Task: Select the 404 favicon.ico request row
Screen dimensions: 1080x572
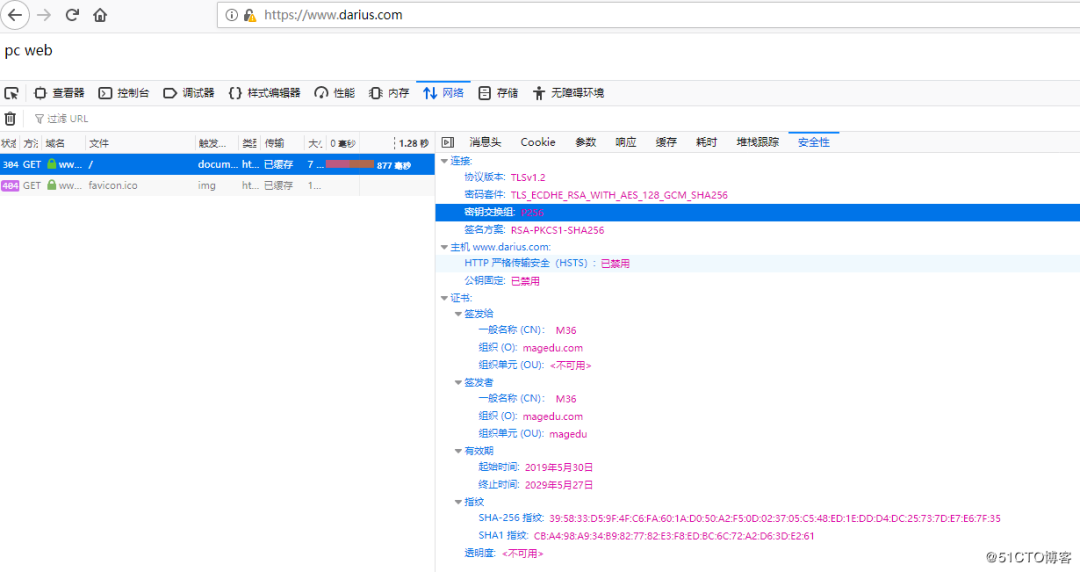Action: click(x=217, y=185)
